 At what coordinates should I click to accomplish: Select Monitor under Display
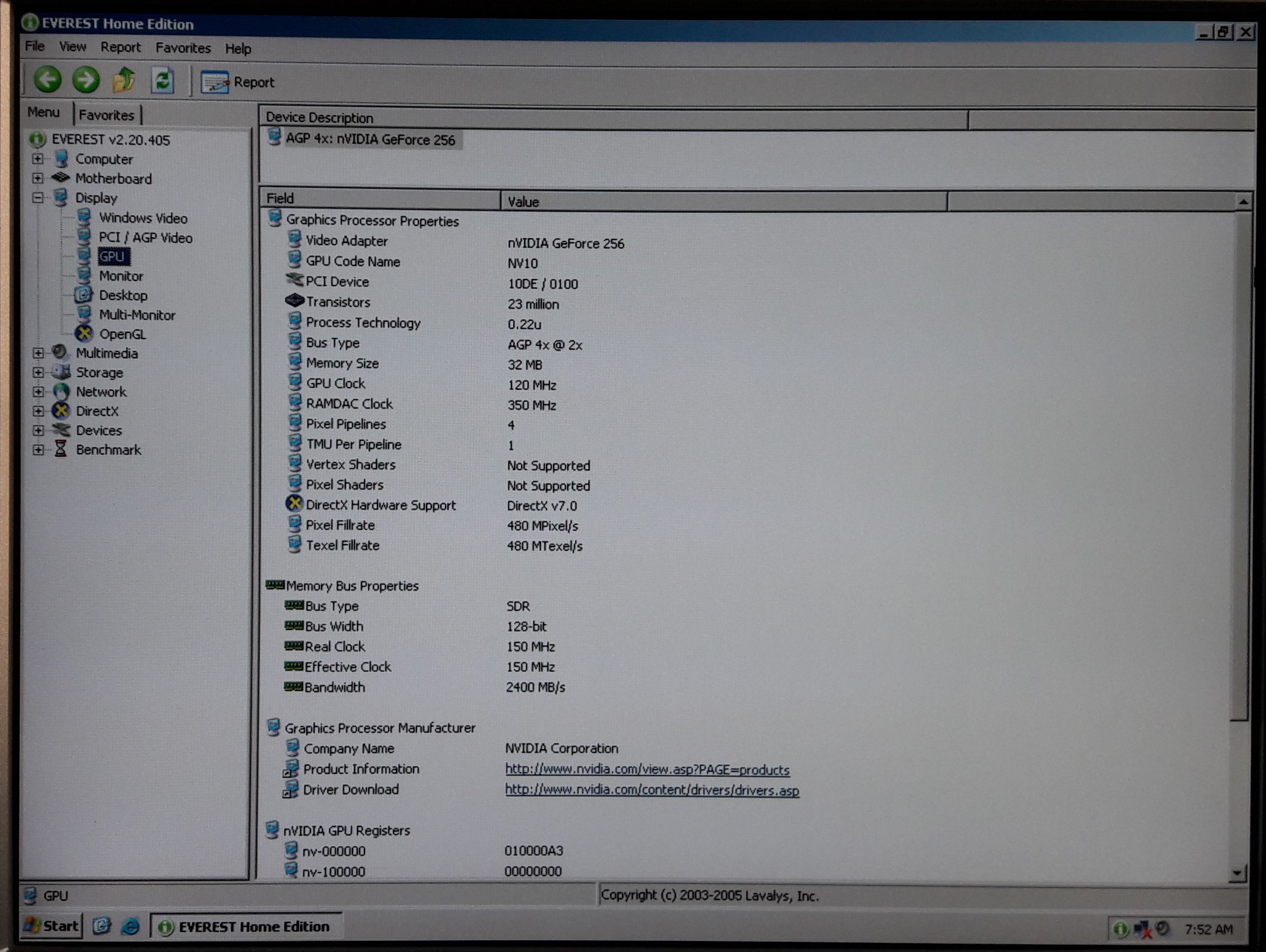pyautogui.click(x=121, y=276)
